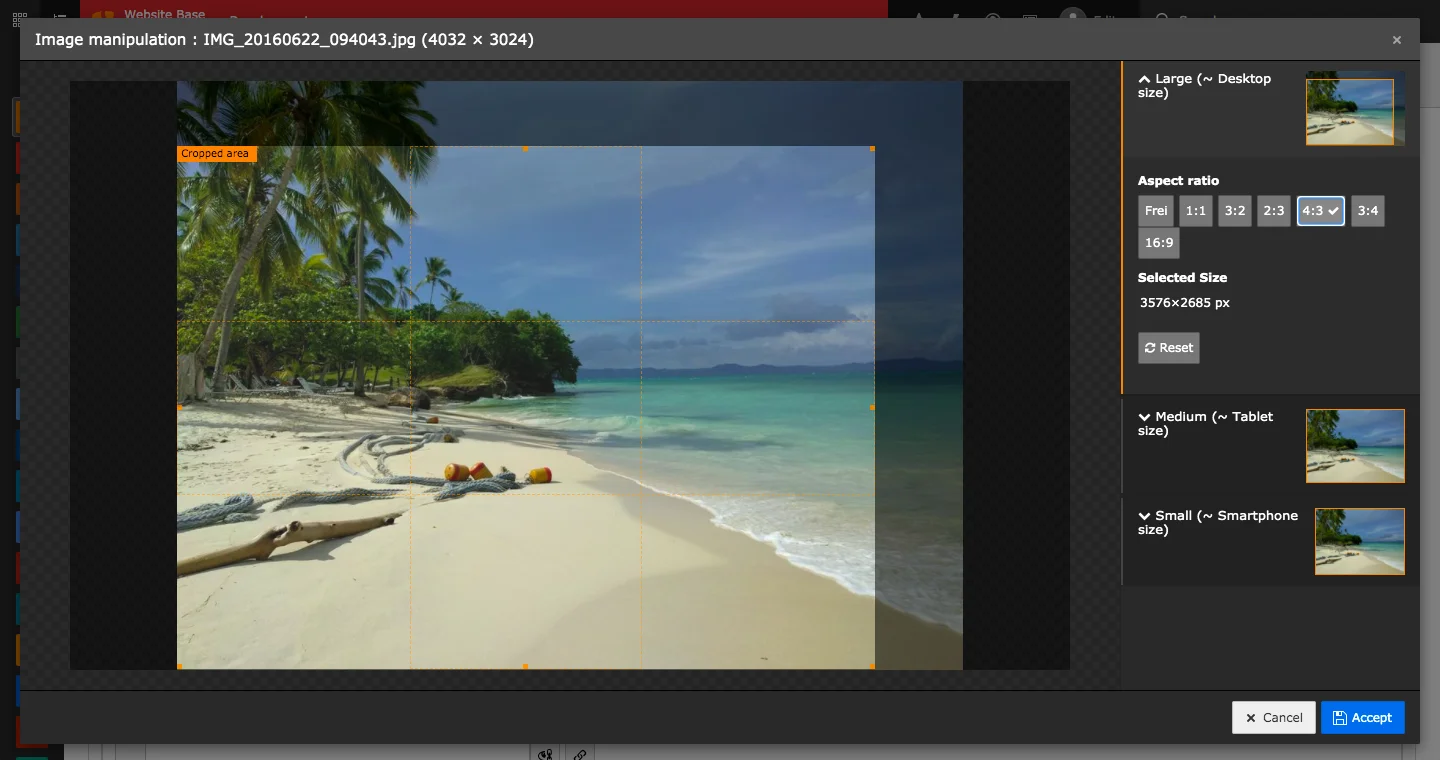Image resolution: width=1440 pixels, height=760 pixels.
Task: Click the Medium size preview thumbnail
Action: [x=1355, y=446]
